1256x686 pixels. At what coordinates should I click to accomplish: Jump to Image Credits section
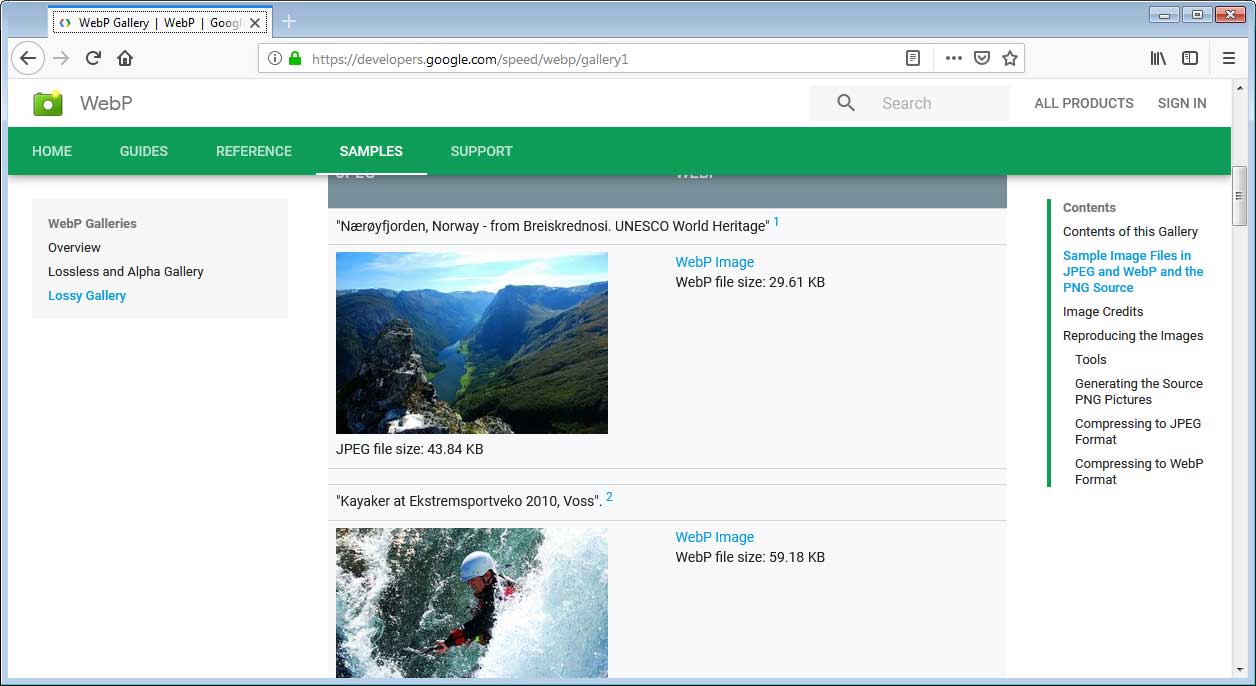tap(1103, 311)
